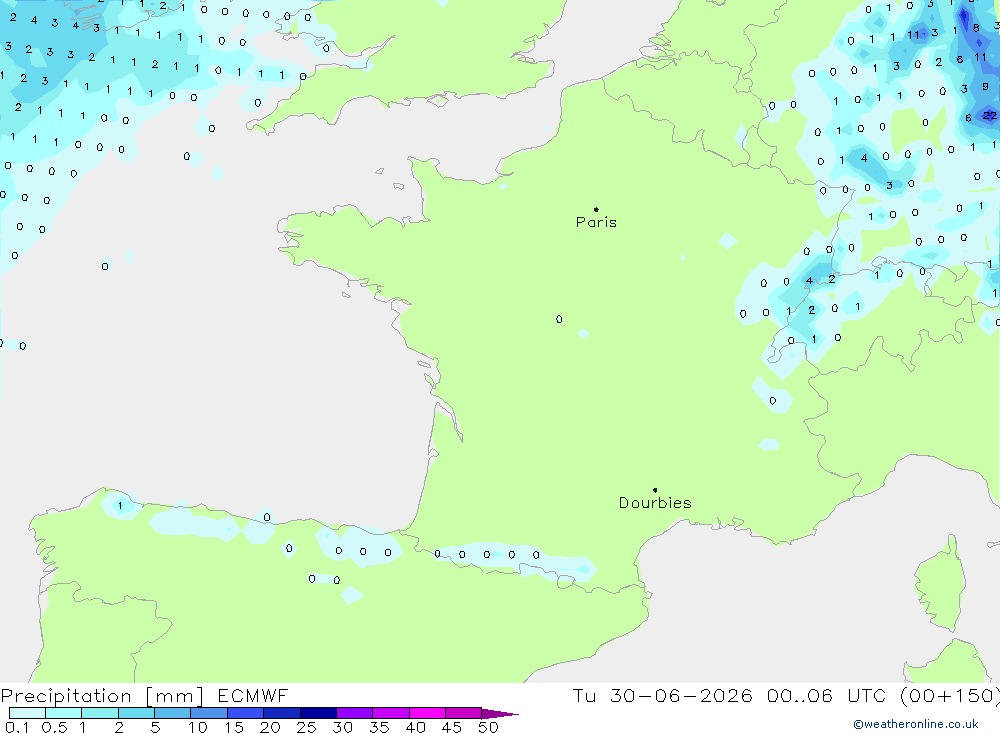This screenshot has height=733, width=1000.
Task: Select the 15–20 mm legend swatch
Action: [x=246, y=713]
